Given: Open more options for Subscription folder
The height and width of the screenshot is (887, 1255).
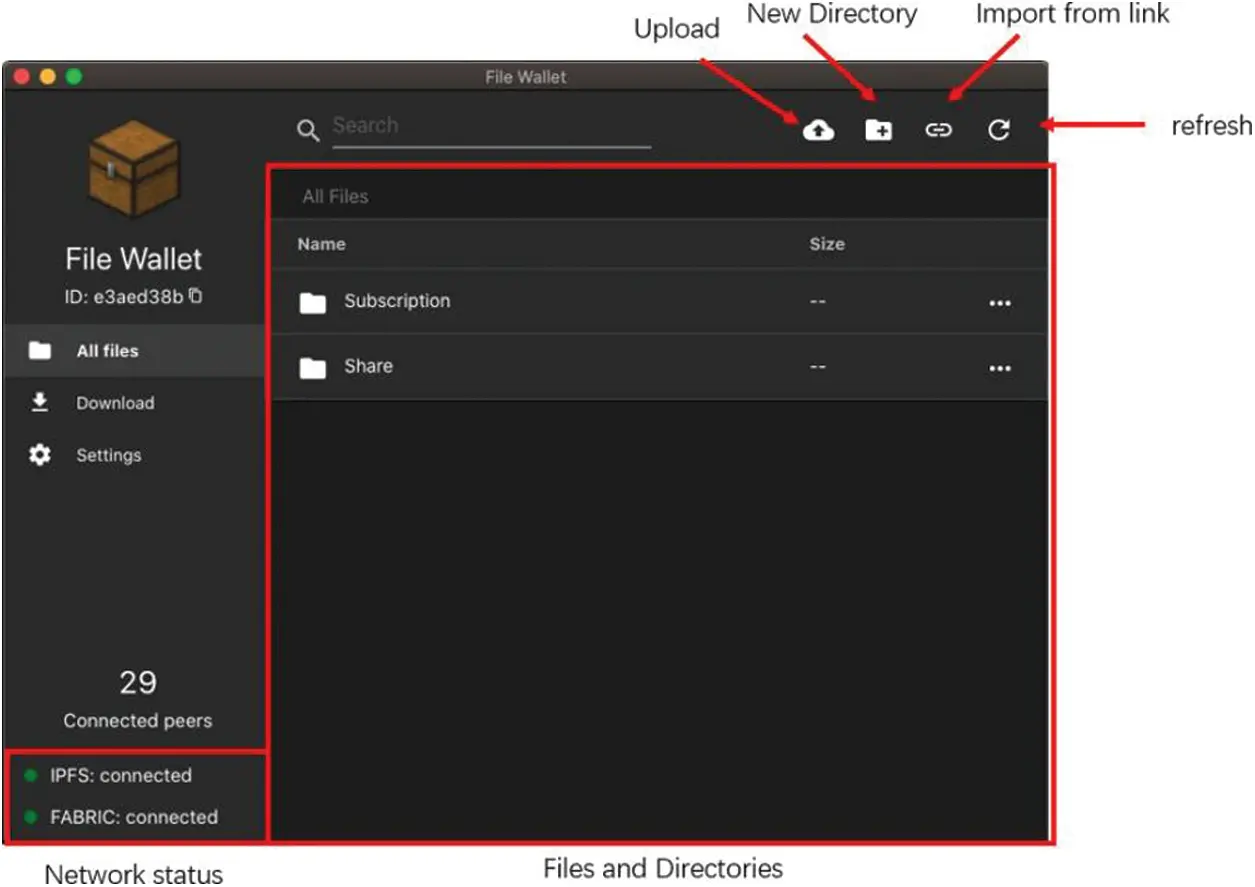Looking at the screenshot, I should pyautogui.click(x=1000, y=303).
